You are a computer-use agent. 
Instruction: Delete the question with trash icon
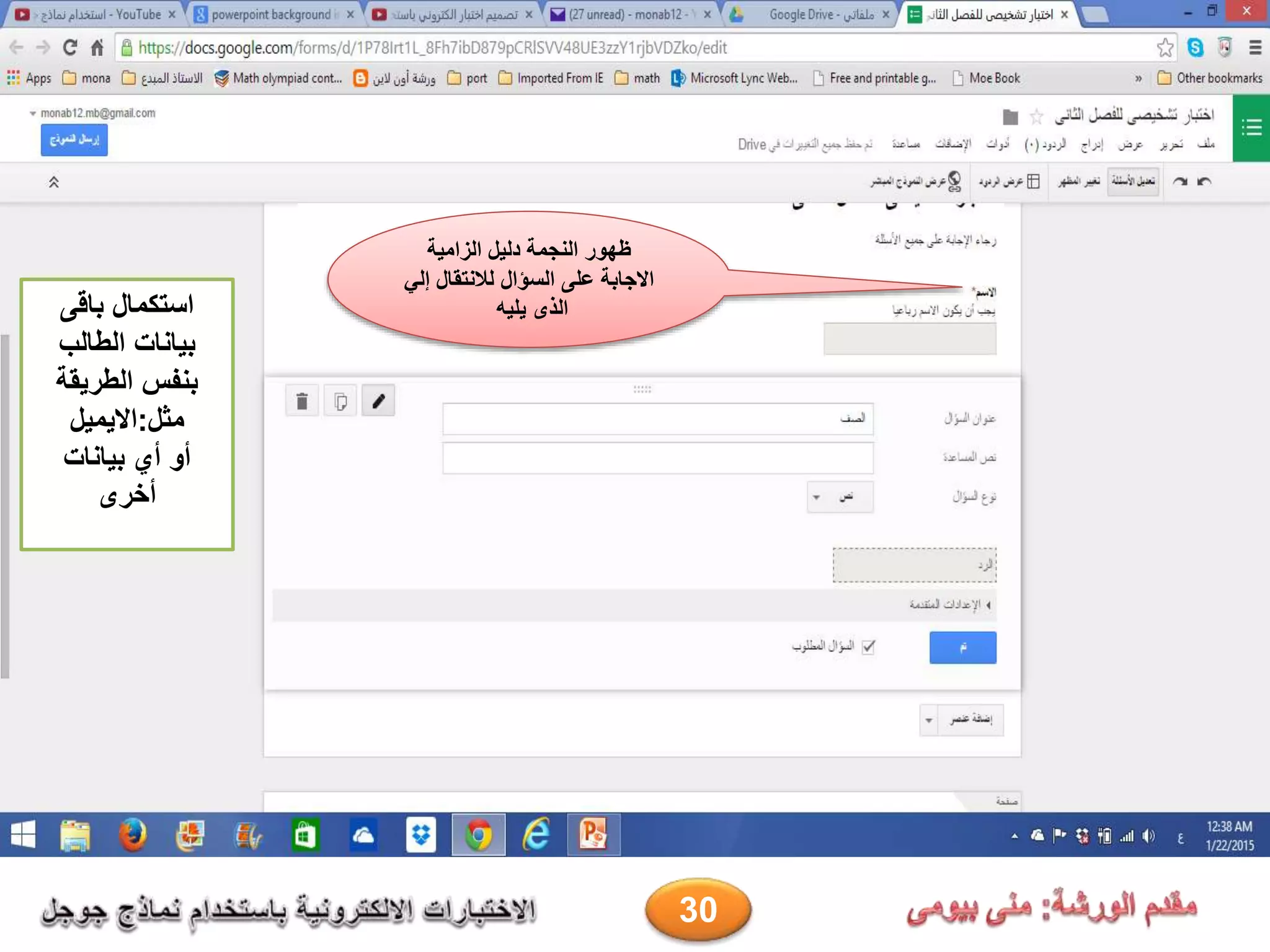[302, 402]
